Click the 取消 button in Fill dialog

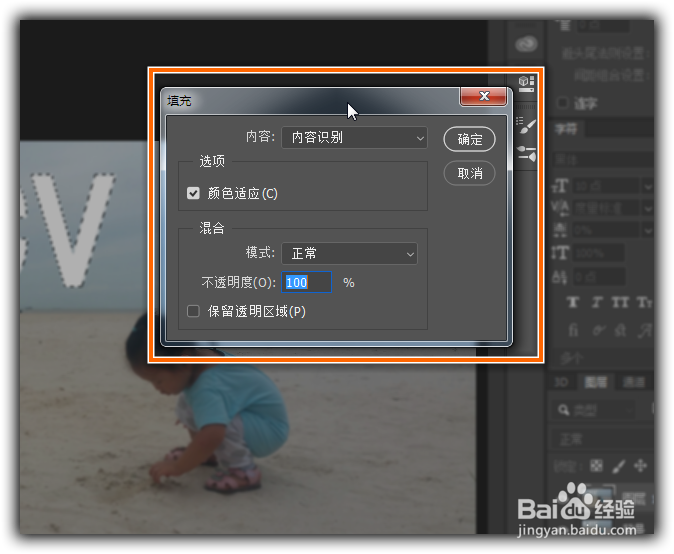point(469,173)
